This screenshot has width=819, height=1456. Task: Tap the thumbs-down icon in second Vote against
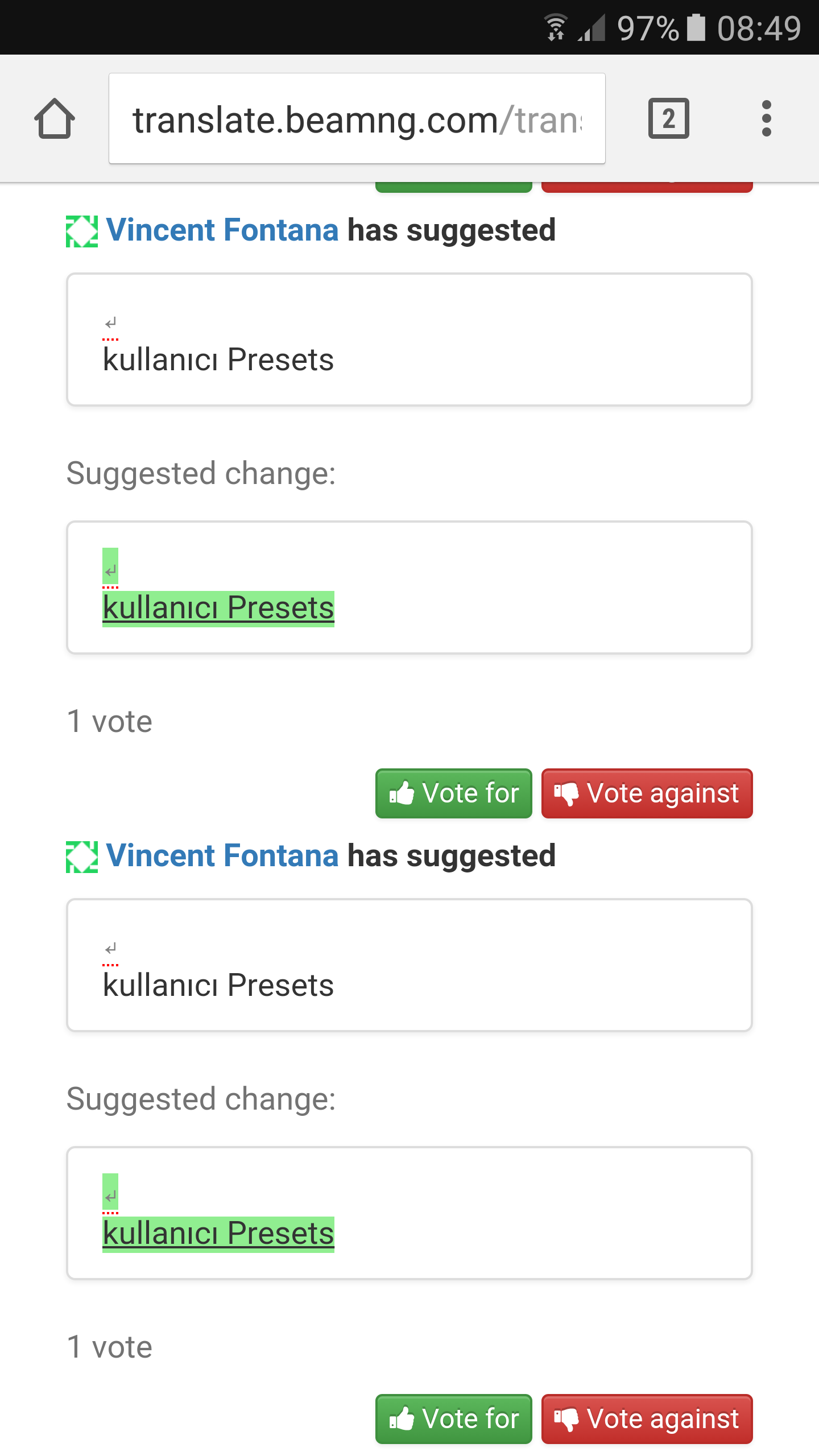pos(566,1420)
